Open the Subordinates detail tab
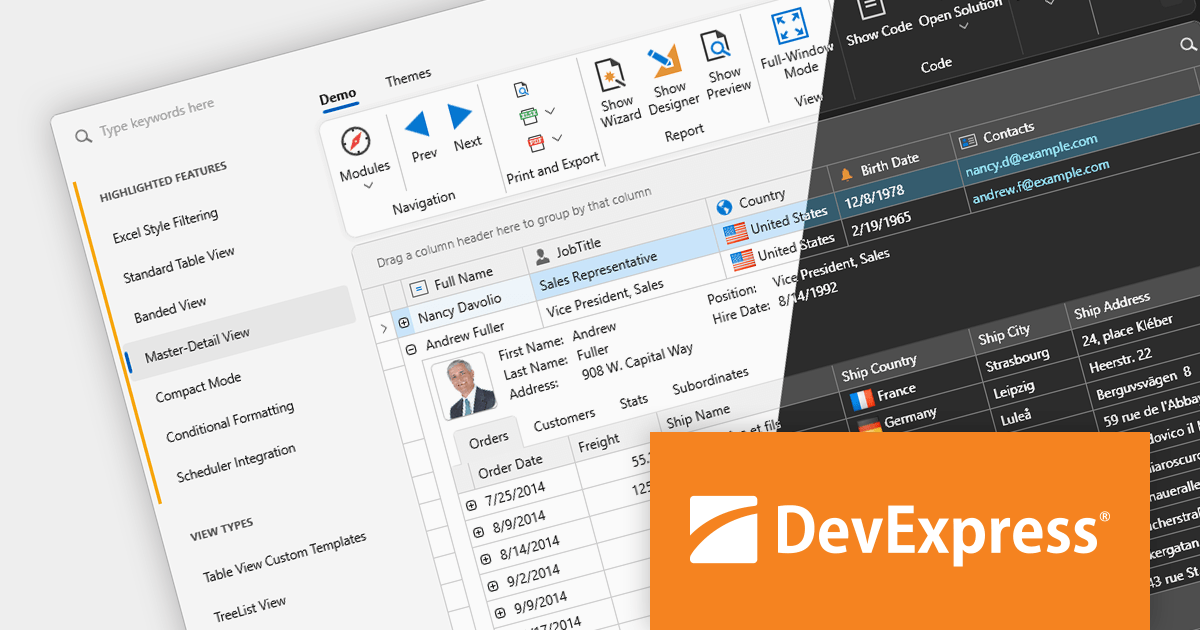The image size is (1200, 630). (710, 382)
